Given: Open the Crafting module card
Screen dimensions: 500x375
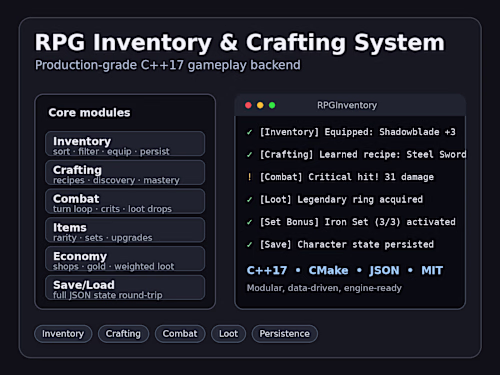Looking at the screenshot, I should (x=125, y=172).
